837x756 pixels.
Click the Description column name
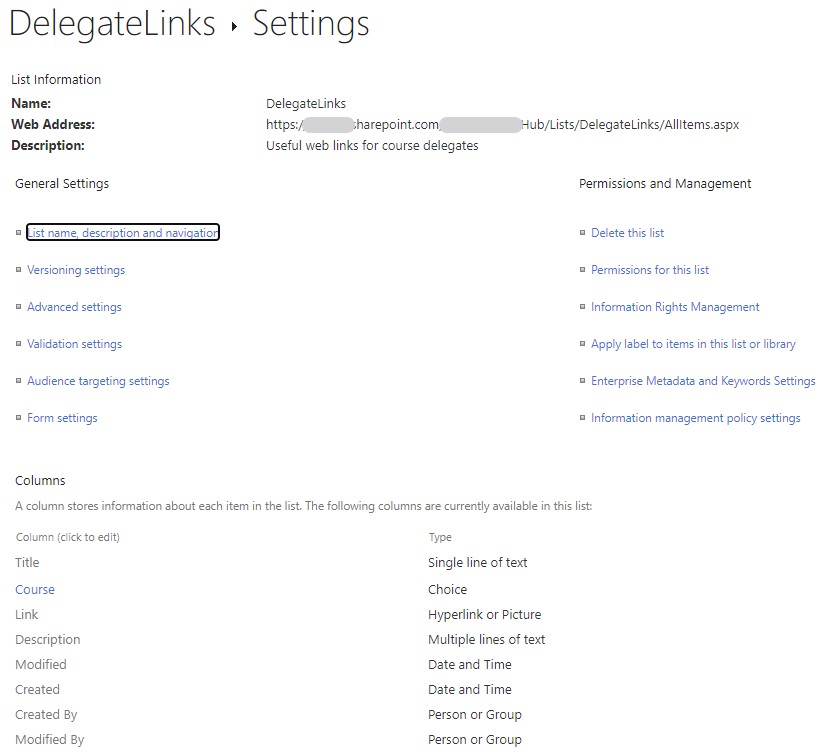47,640
